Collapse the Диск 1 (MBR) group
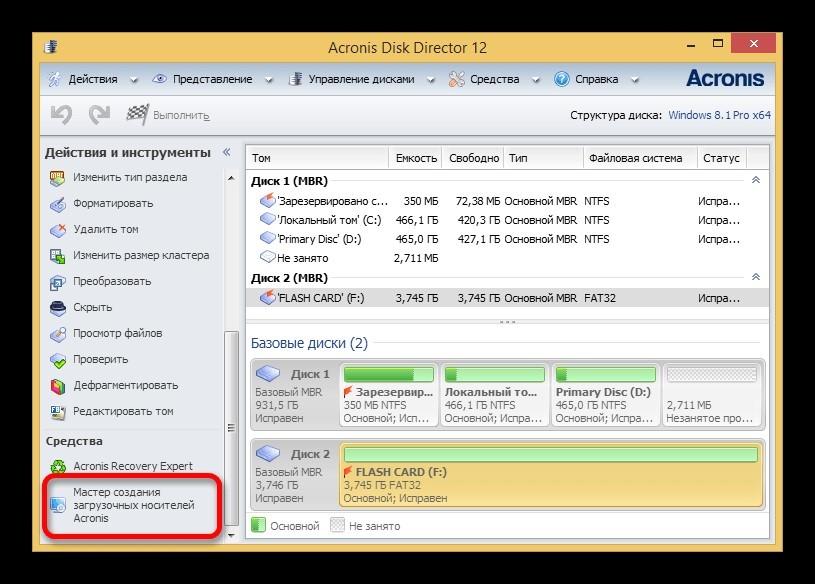The height and width of the screenshot is (584, 815). (x=756, y=180)
